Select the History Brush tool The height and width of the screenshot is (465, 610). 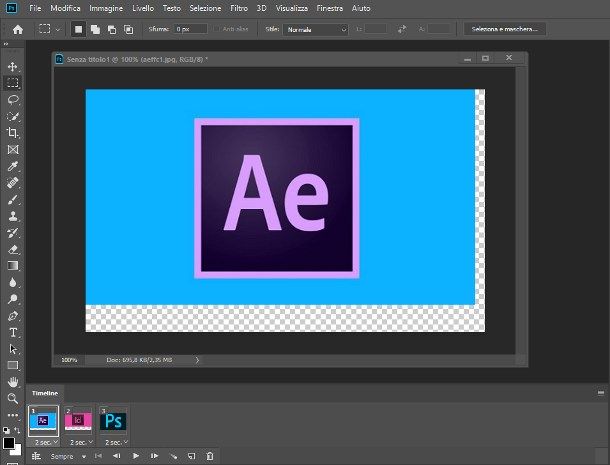coord(12,233)
